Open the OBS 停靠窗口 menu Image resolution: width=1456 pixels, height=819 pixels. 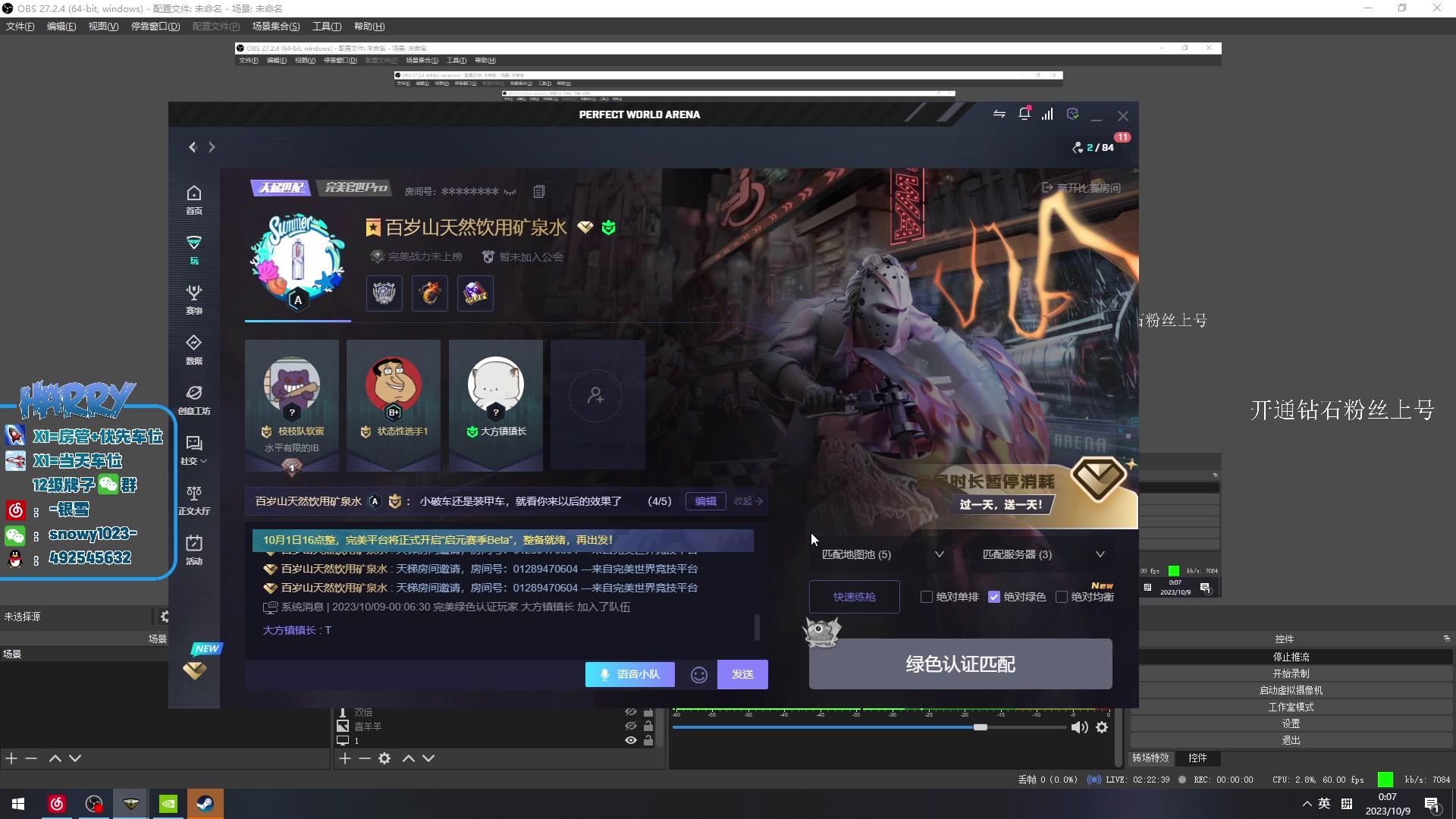click(155, 27)
